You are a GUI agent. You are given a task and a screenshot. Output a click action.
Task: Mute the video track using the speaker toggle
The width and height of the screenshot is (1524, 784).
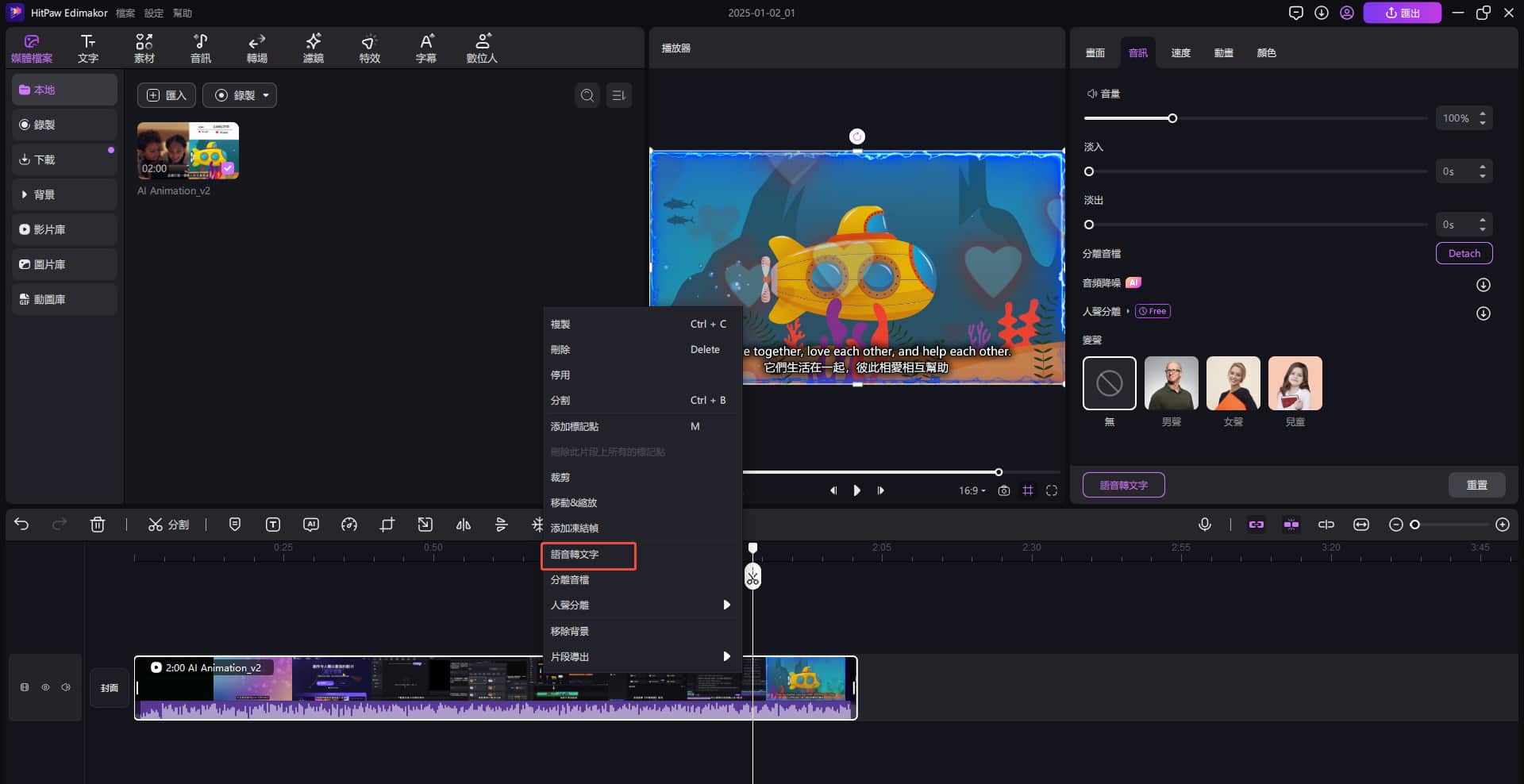pos(66,687)
